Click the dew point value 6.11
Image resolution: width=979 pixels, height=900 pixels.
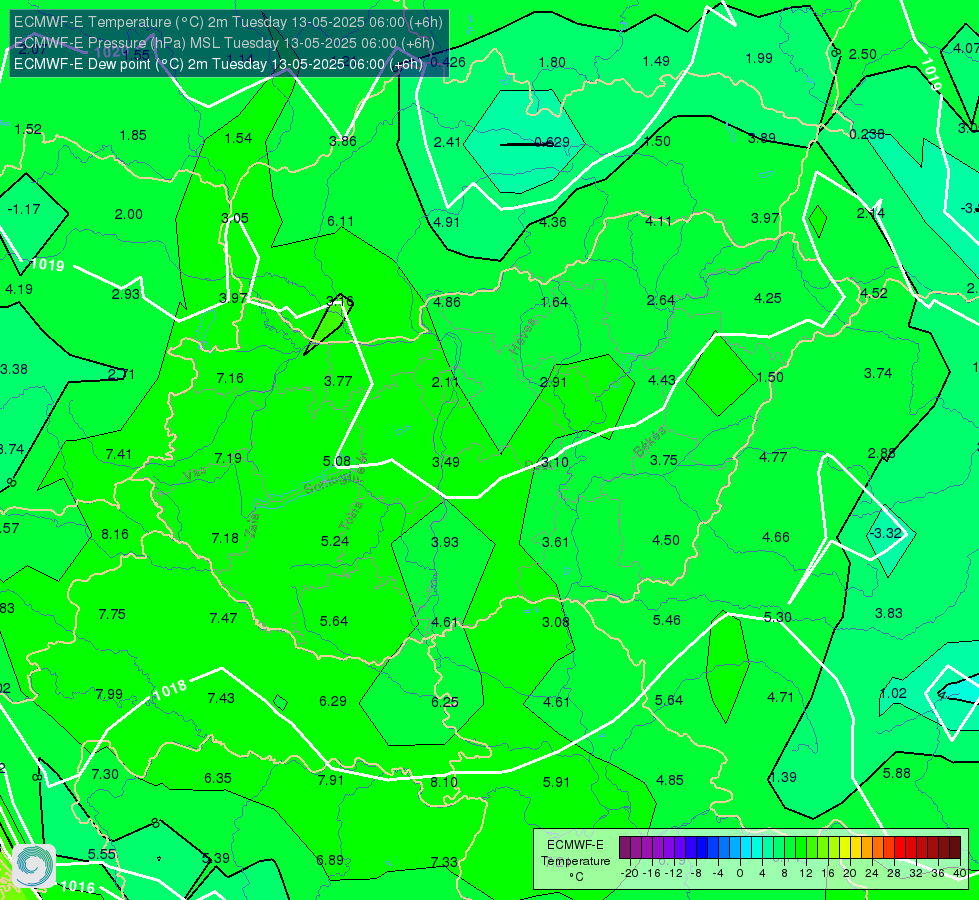[340, 221]
